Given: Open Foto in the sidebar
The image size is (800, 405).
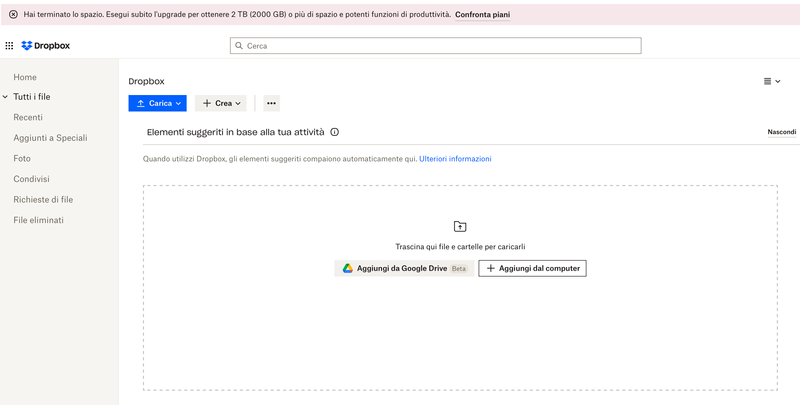Looking at the screenshot, I should point(22,159).
